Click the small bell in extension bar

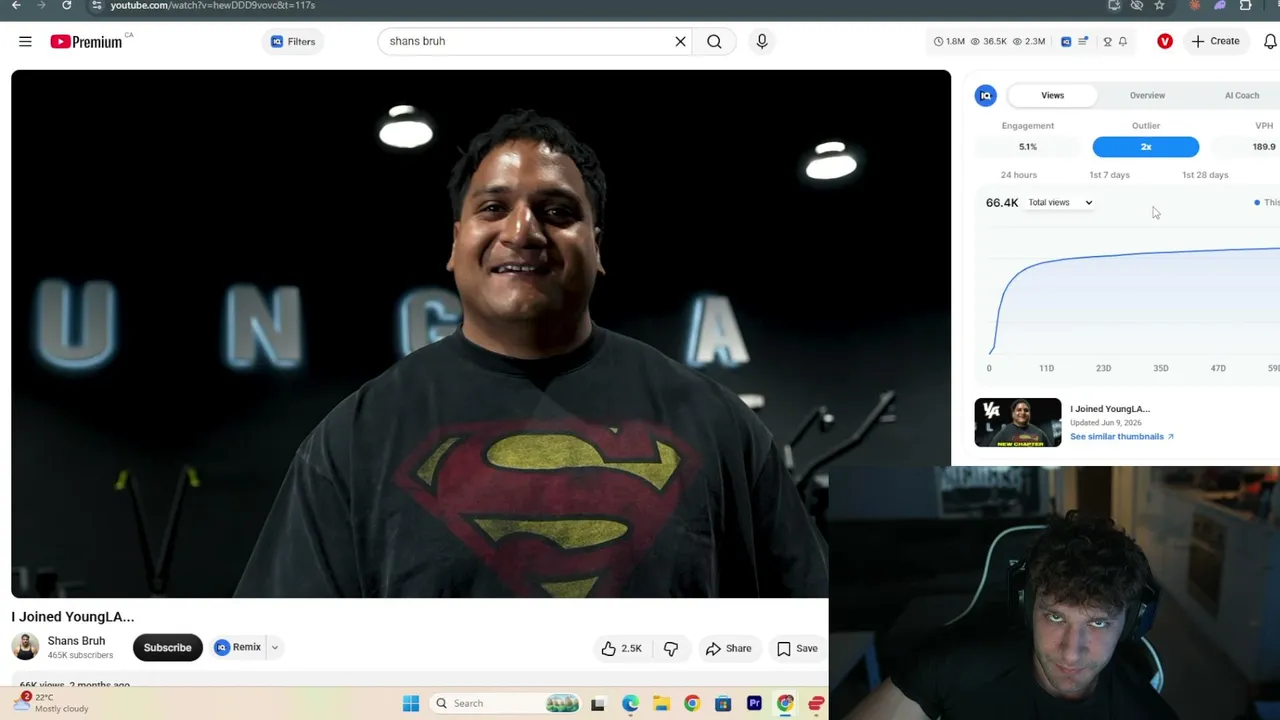click(1123, 42)
